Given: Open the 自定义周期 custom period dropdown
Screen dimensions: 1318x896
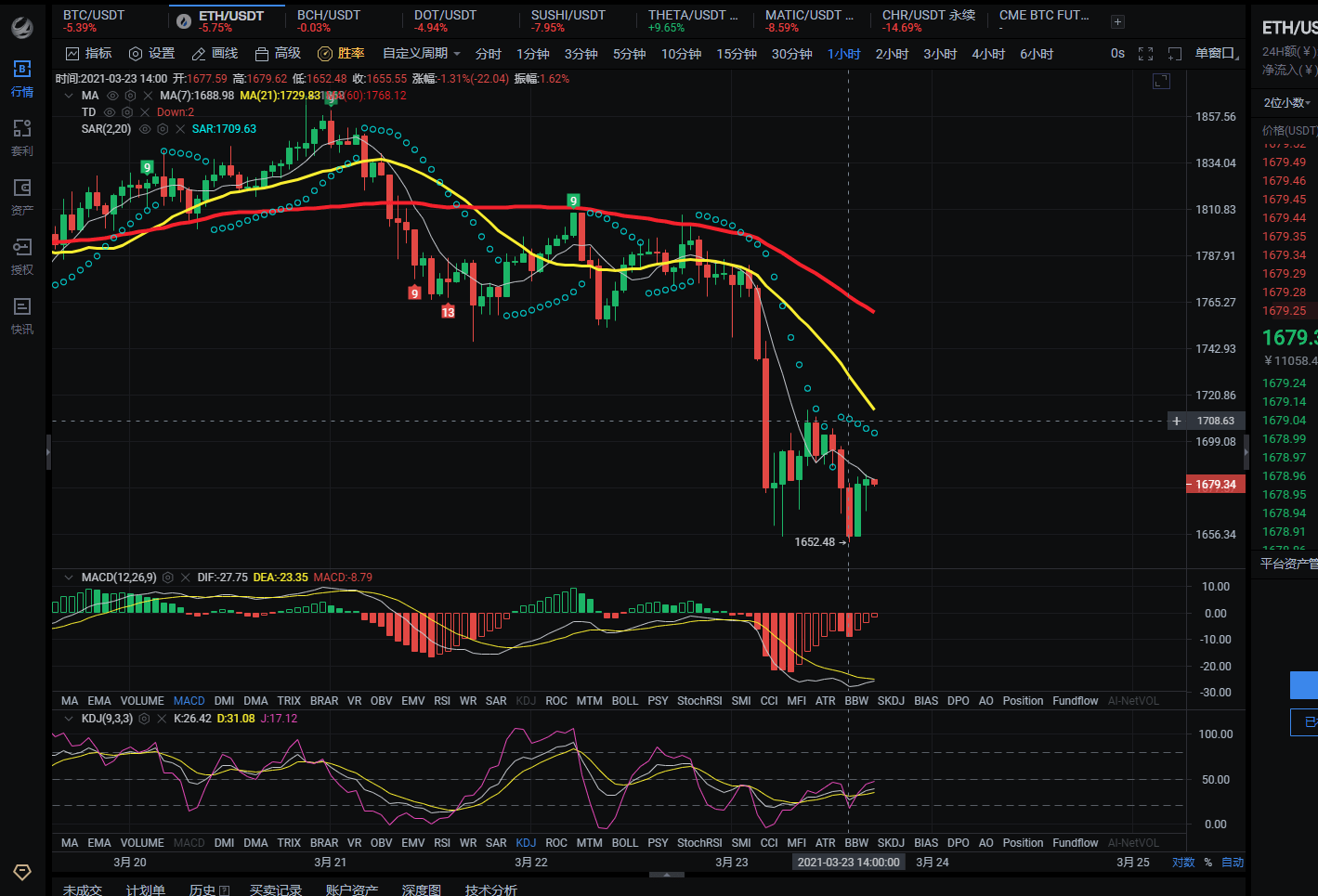Looking at the screenshot, I should point(422,54).
